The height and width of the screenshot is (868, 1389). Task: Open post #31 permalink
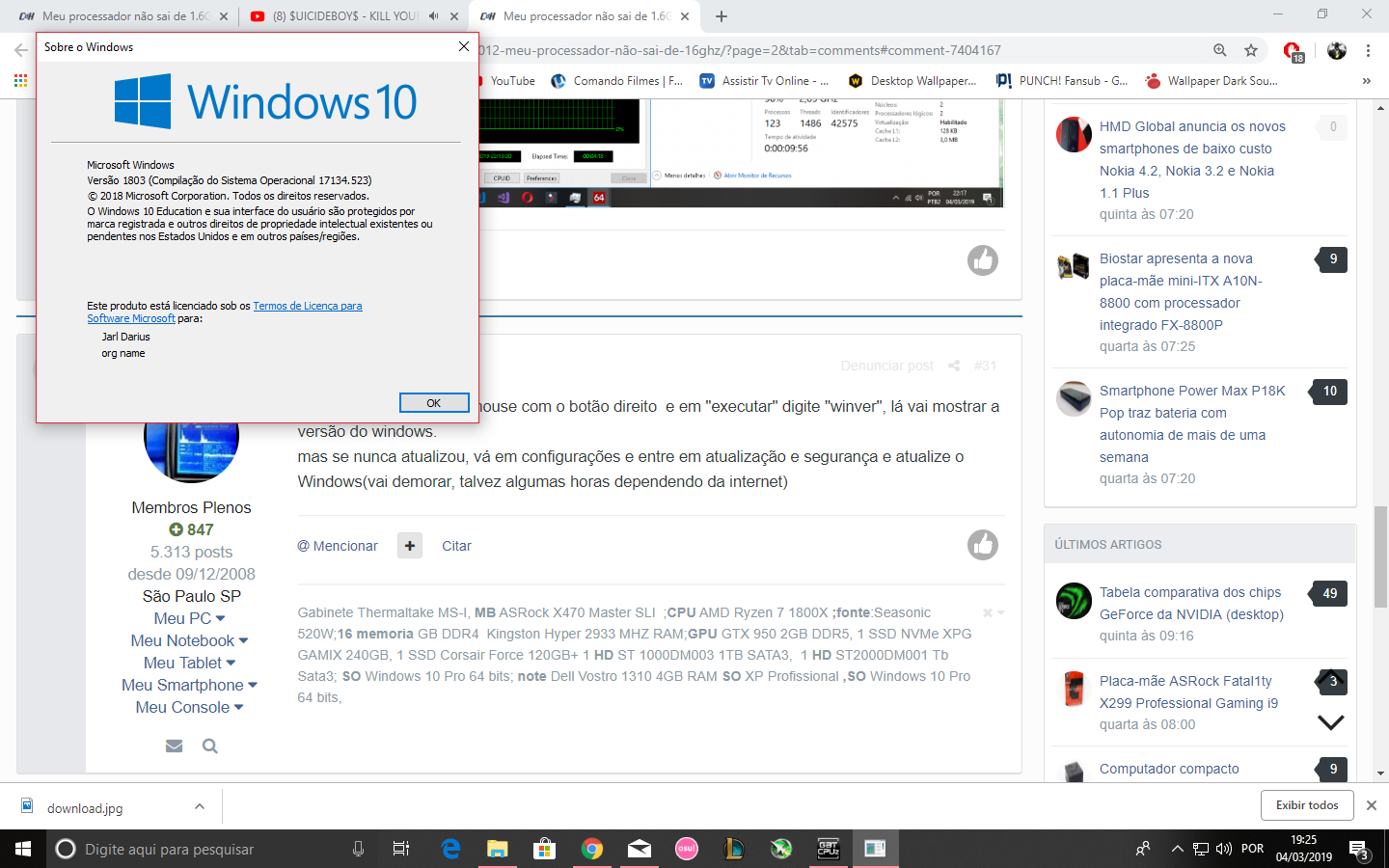coord(985,366)
